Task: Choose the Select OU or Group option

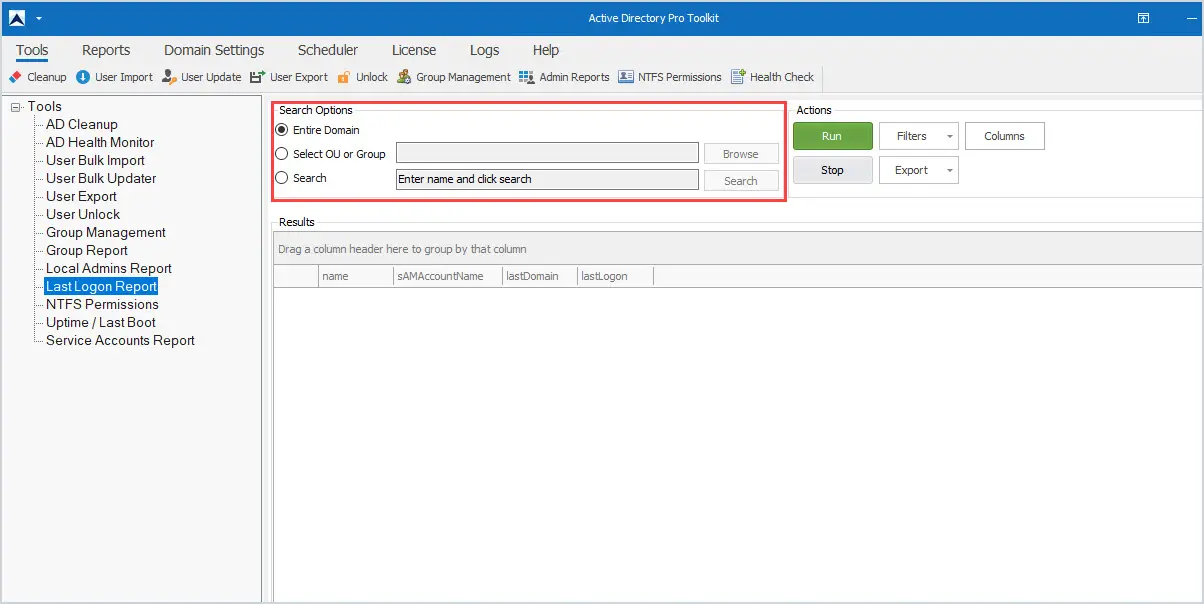Action: coord(282,154)
